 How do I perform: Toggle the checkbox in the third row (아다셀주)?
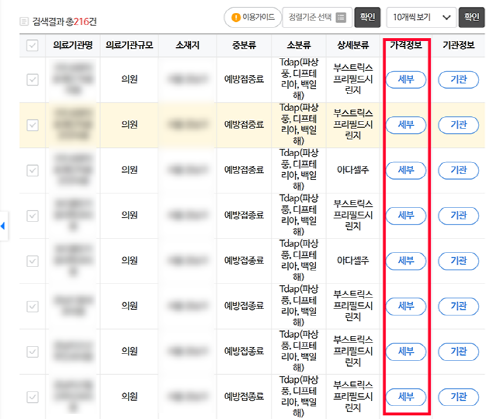32,170
